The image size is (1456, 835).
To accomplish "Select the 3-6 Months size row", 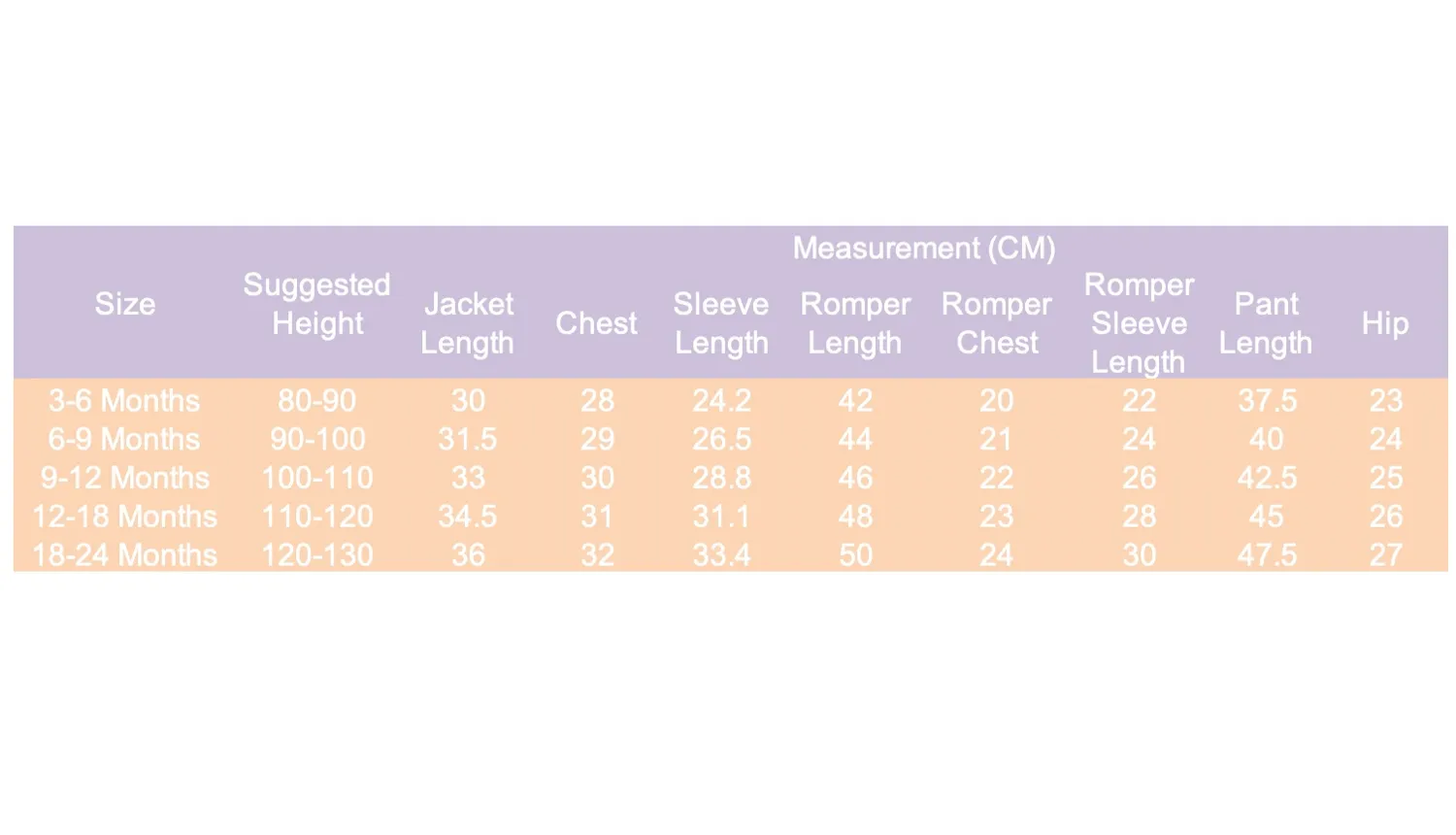I will pos(730,400).
